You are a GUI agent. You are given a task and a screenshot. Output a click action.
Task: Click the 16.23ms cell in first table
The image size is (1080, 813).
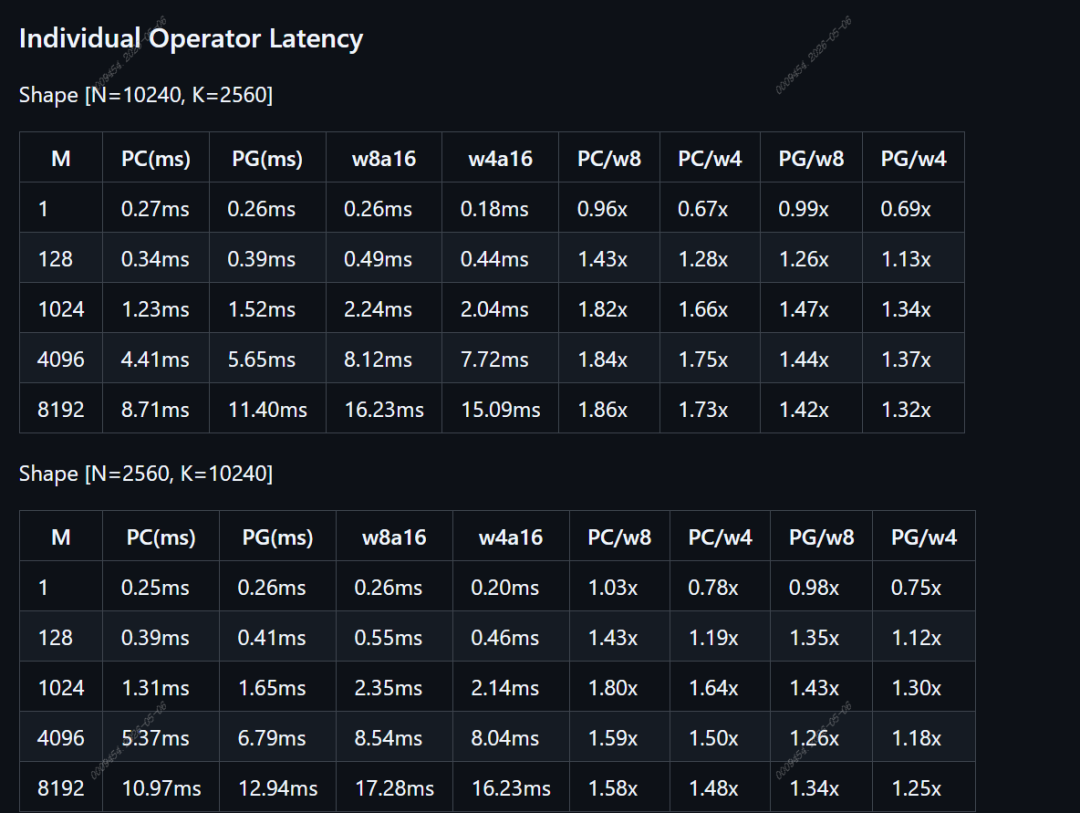click(384, 409)
